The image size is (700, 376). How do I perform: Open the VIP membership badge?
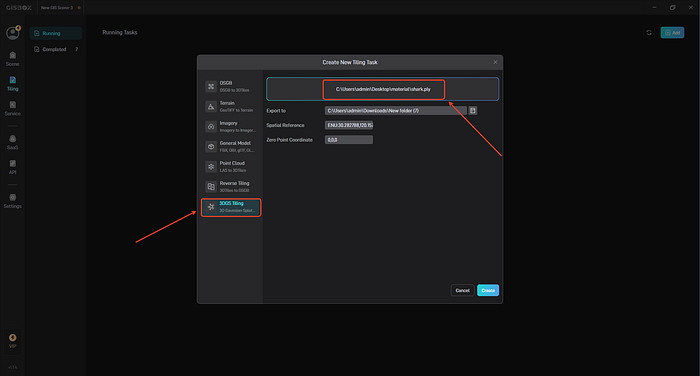[12, 341]
